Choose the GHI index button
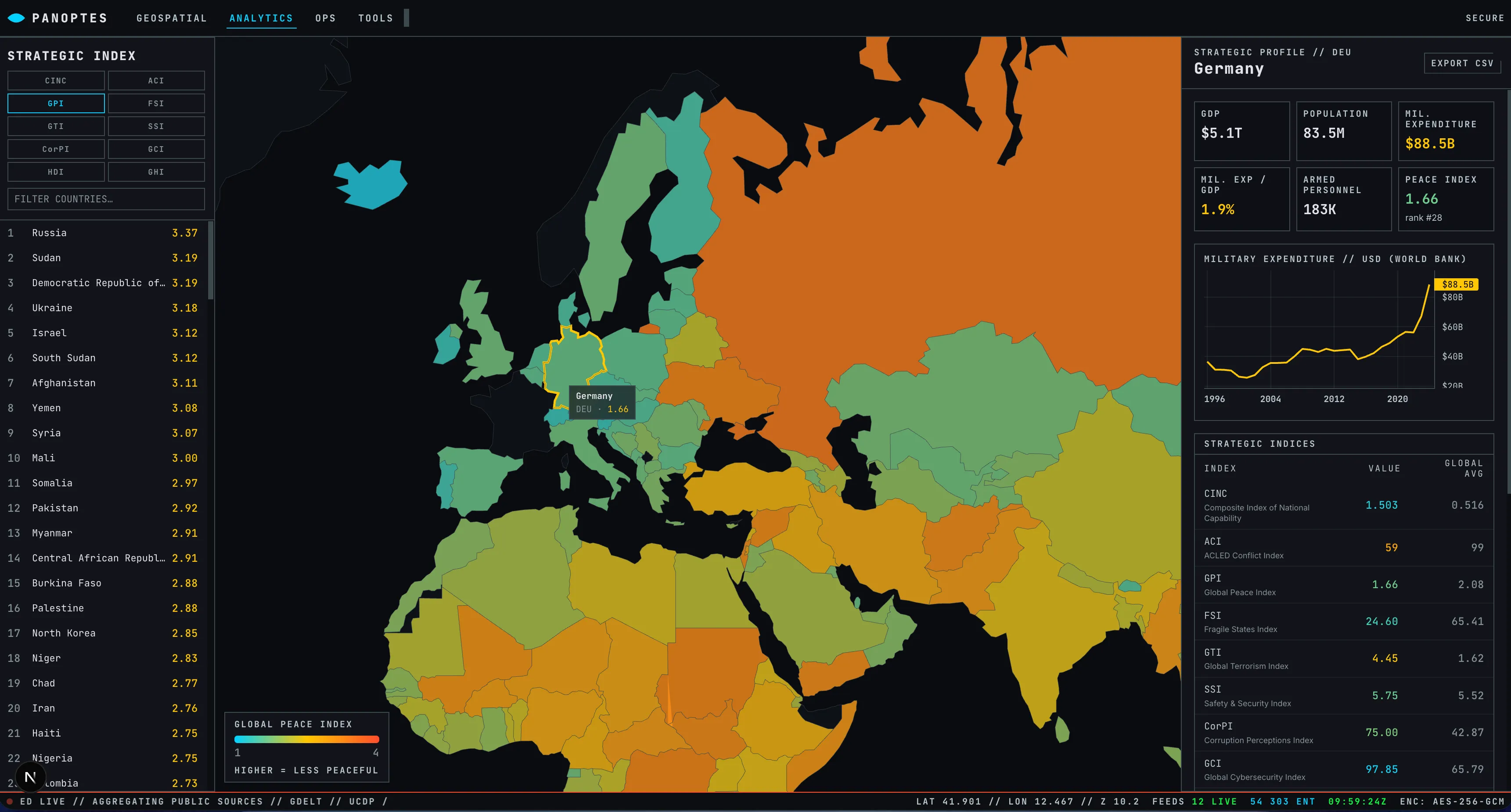Image resolution: width=1511 pixels, height=812 pixels. [x=156, y=172]
